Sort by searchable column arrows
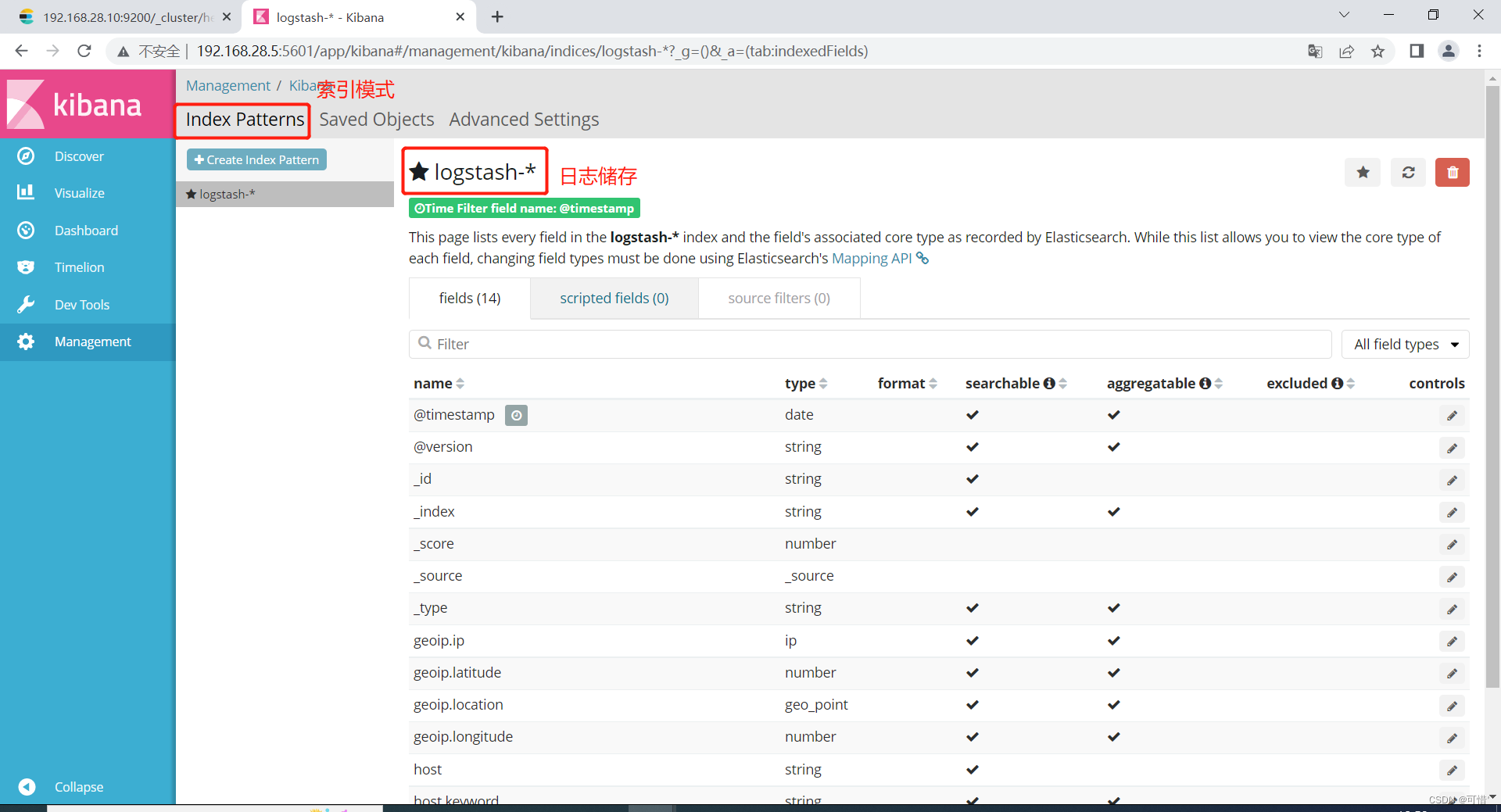The width and height of the screenshot is (1501, 812). point(1062,383)
